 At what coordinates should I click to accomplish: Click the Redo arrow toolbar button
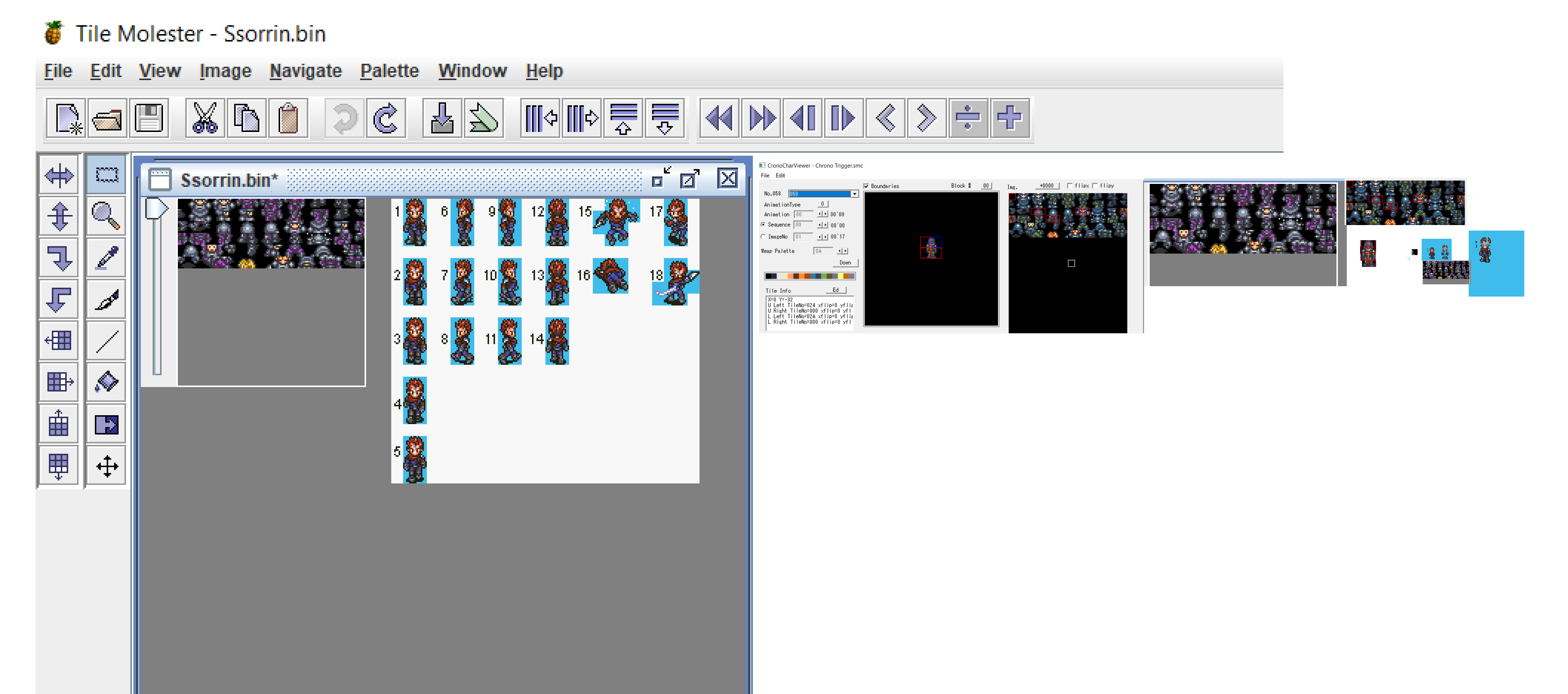[386, 118]
